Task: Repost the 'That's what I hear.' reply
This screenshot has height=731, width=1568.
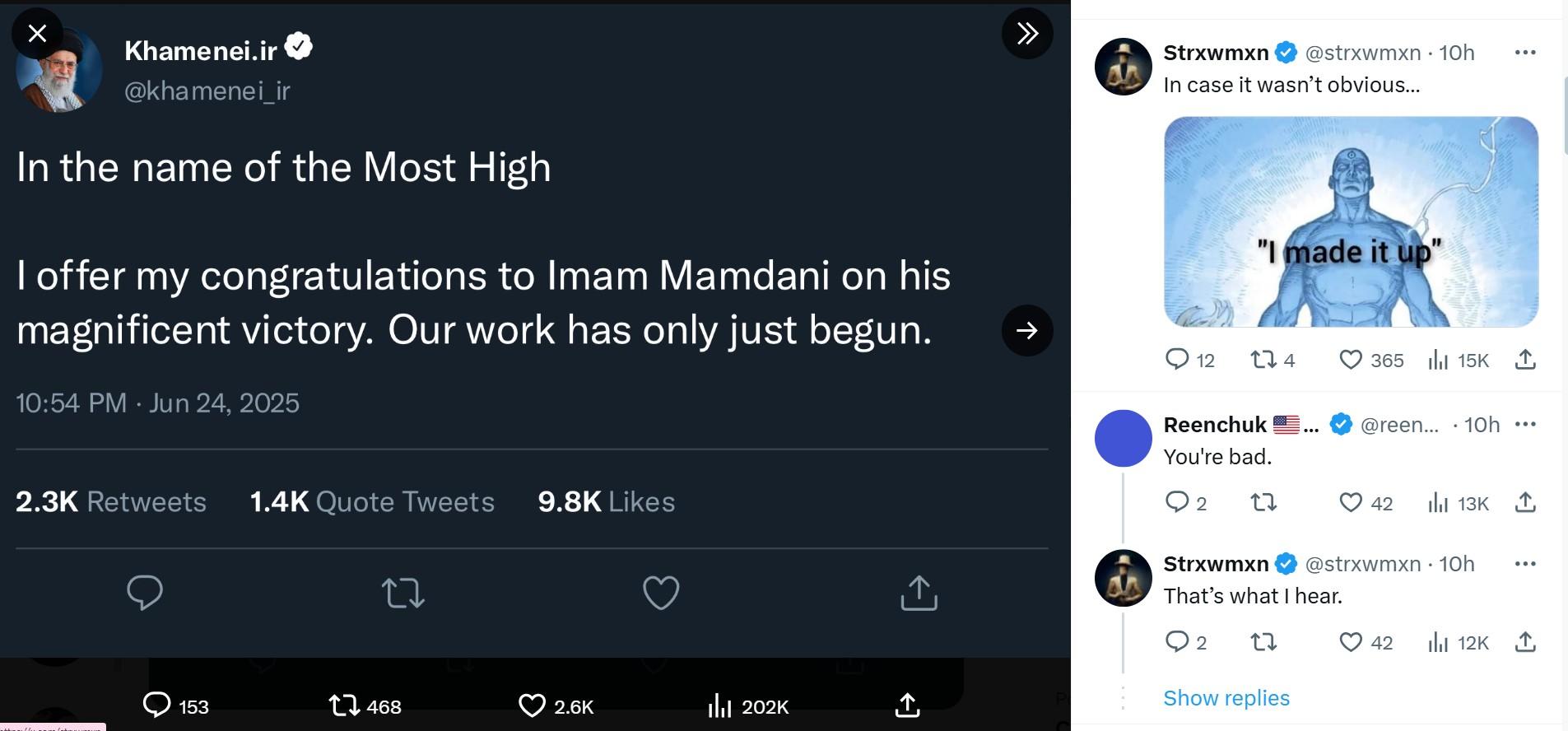Action: [x=1263, y=641]
